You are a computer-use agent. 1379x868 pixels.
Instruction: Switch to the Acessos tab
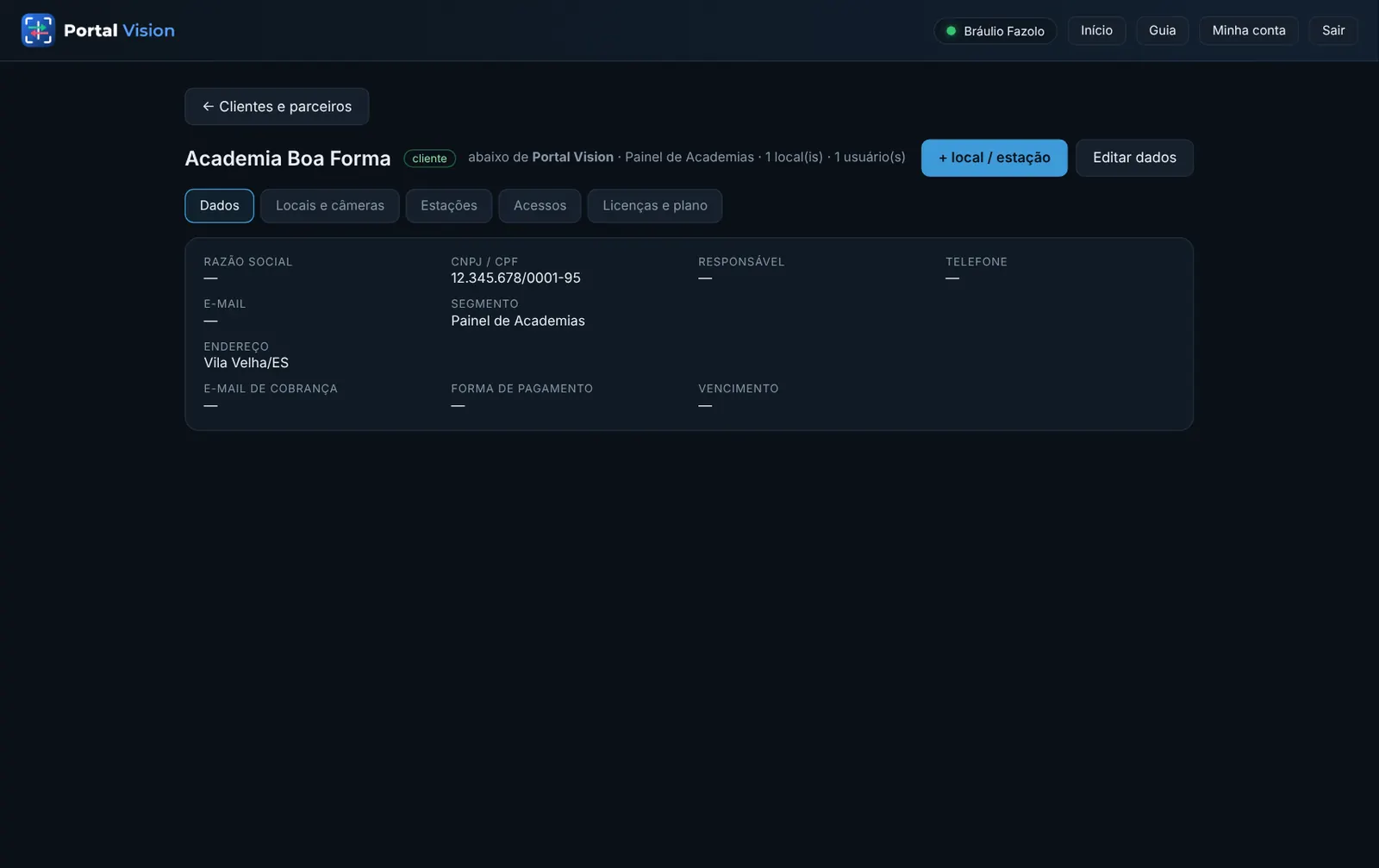click(x=540, y=206)
